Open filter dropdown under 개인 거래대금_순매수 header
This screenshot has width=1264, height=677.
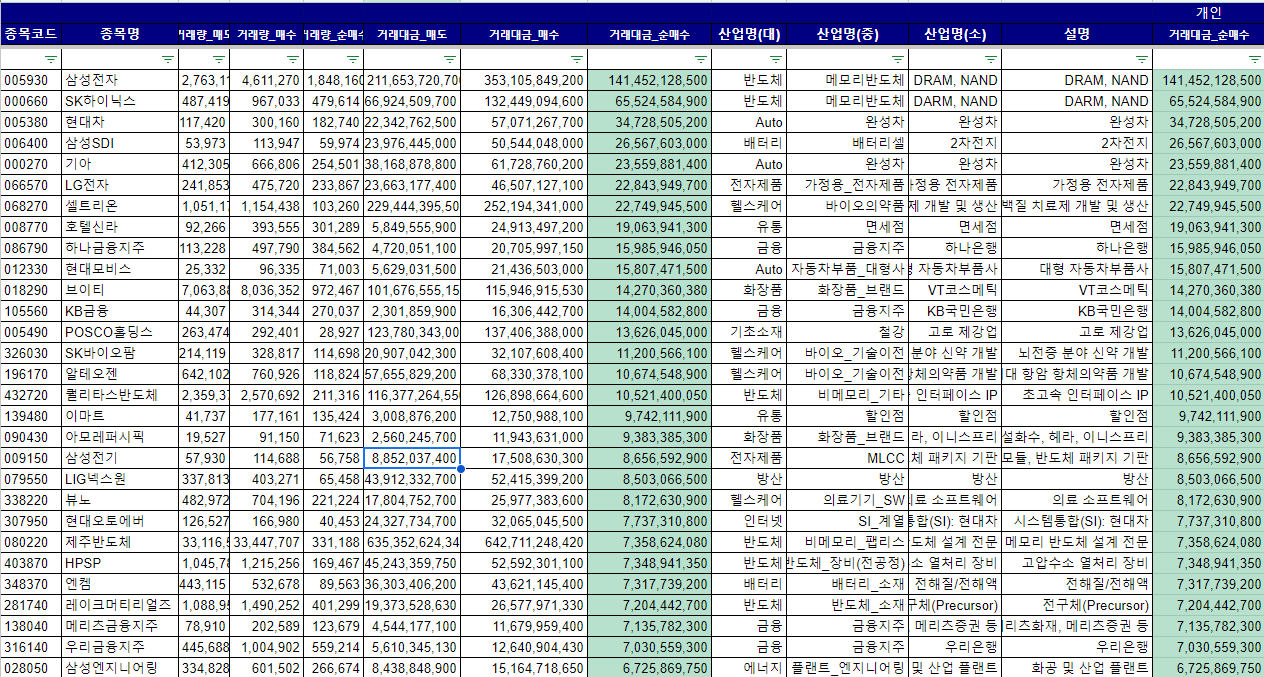pyautogui.click(x=1254, y=59)
